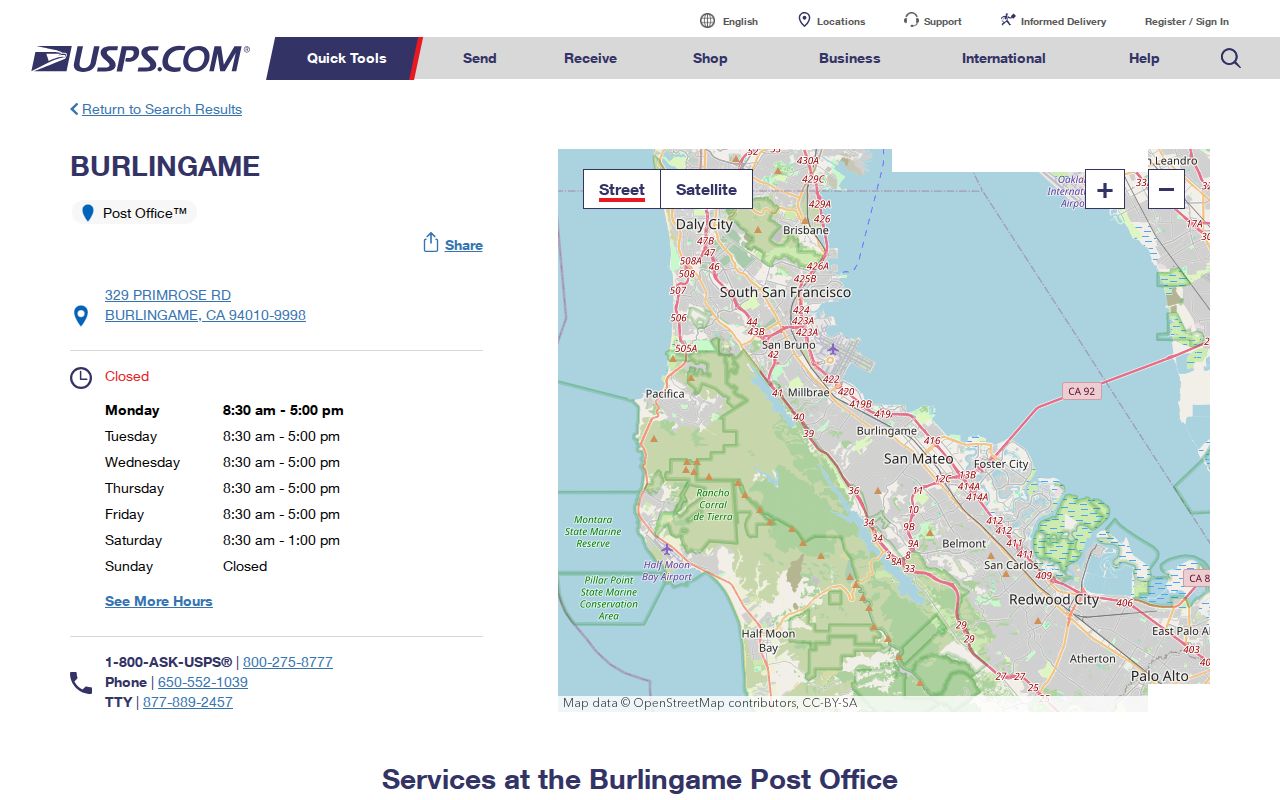Viewport: 1280px width, 800px height.
Task: Open the search magnifier icon
Action: [1231, 58]
